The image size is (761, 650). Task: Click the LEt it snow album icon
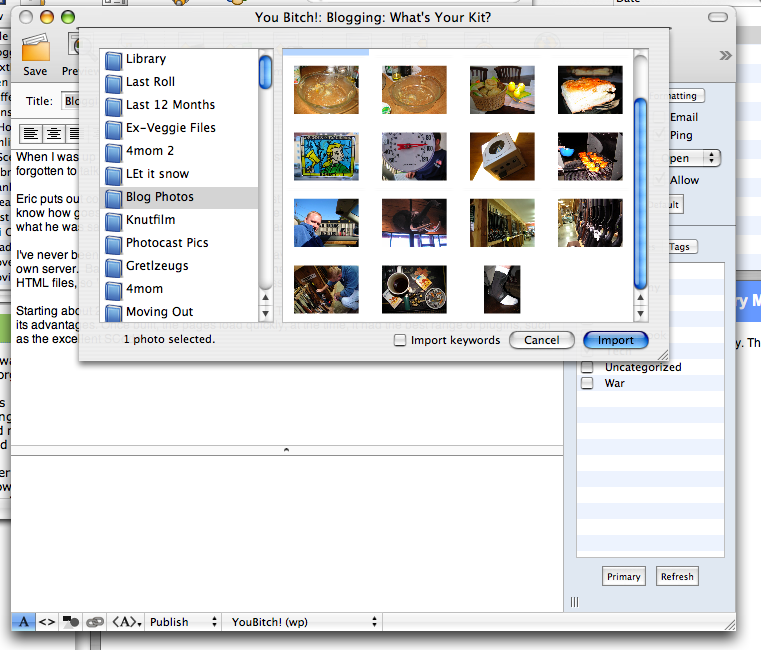(x=114, y=175)
